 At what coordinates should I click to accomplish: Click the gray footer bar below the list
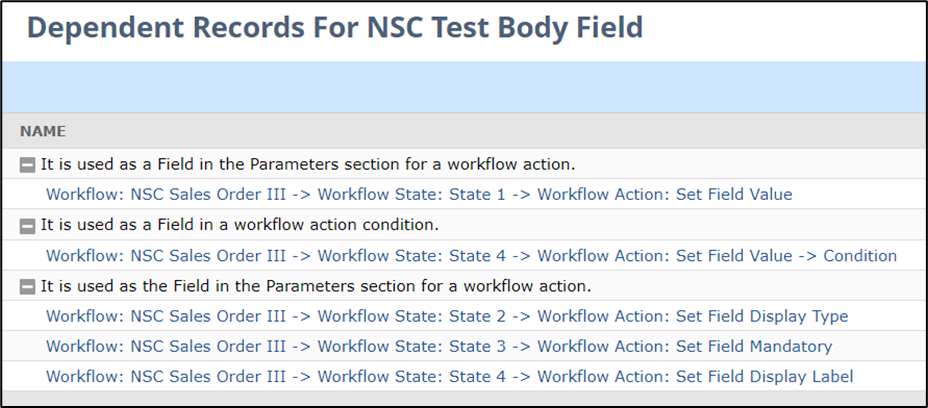[x=464, y=398]
